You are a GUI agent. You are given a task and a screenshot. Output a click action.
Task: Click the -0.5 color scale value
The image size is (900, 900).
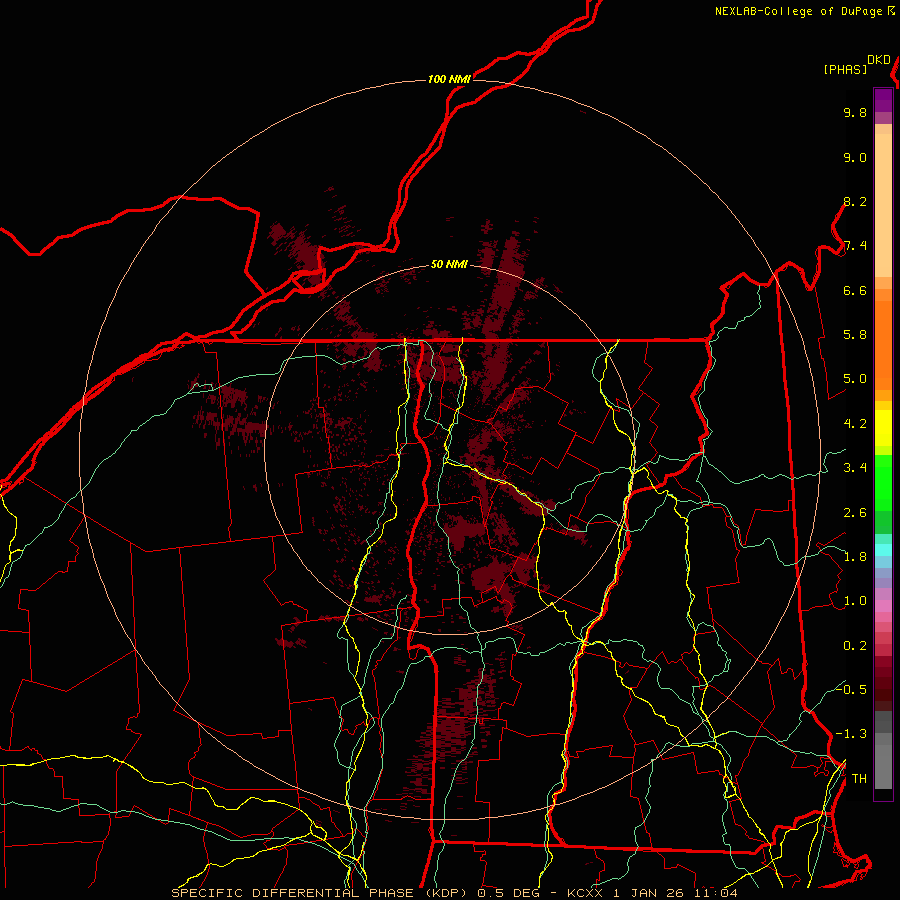click(x=851, y=690)
